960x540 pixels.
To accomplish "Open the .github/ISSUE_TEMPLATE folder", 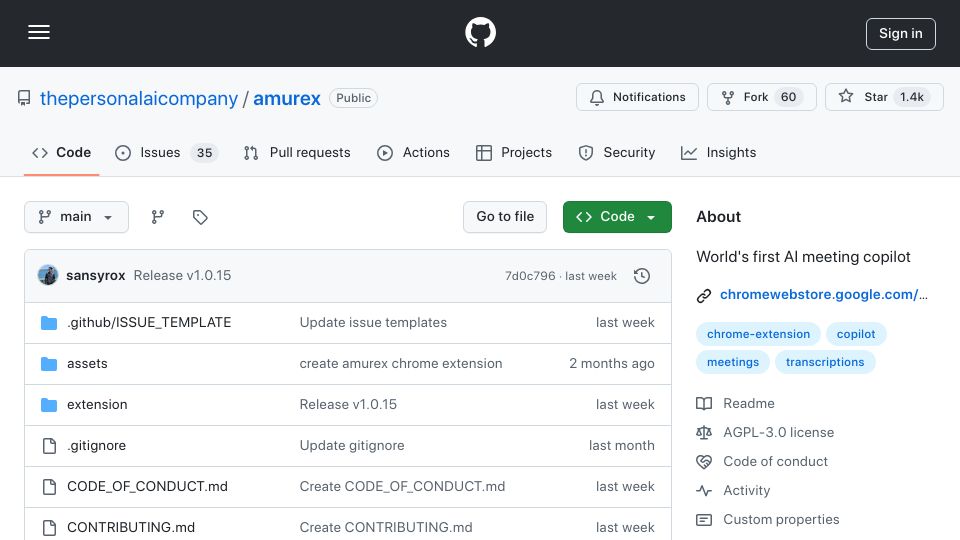I will click(149, 323).
